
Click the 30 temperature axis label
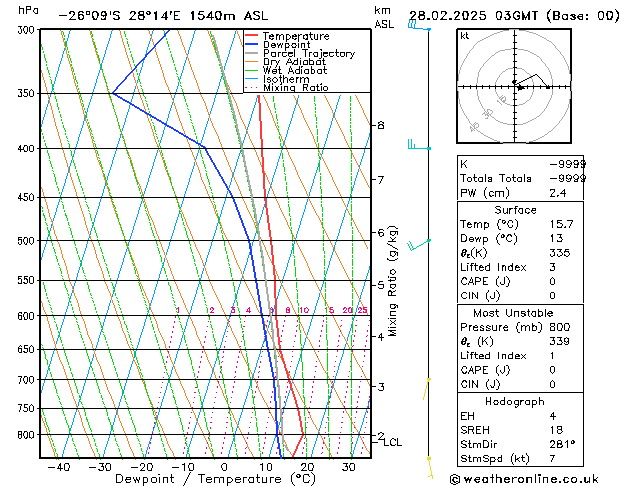tap(349, 468)
